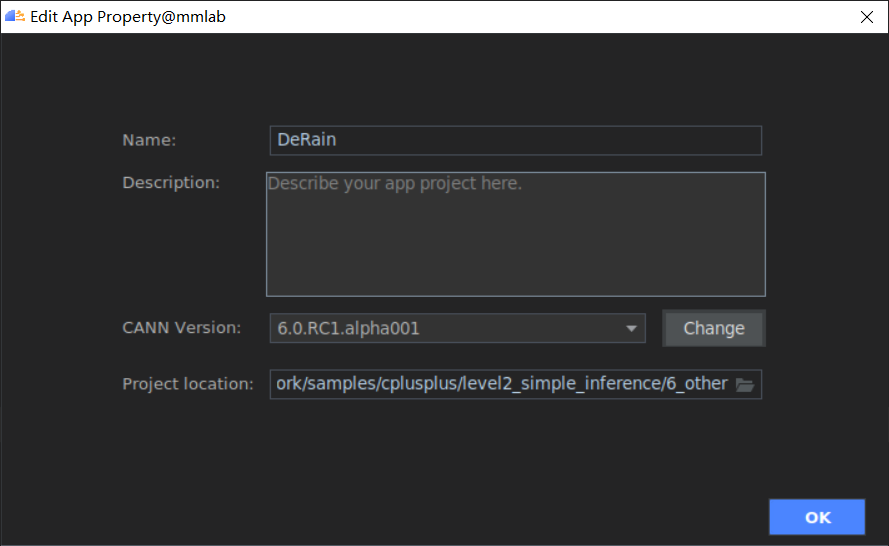Image resolution: width=889 pixels, height=546 pixels.
Task: Click '6_other' at end of project path
Action: coord(698,384)
